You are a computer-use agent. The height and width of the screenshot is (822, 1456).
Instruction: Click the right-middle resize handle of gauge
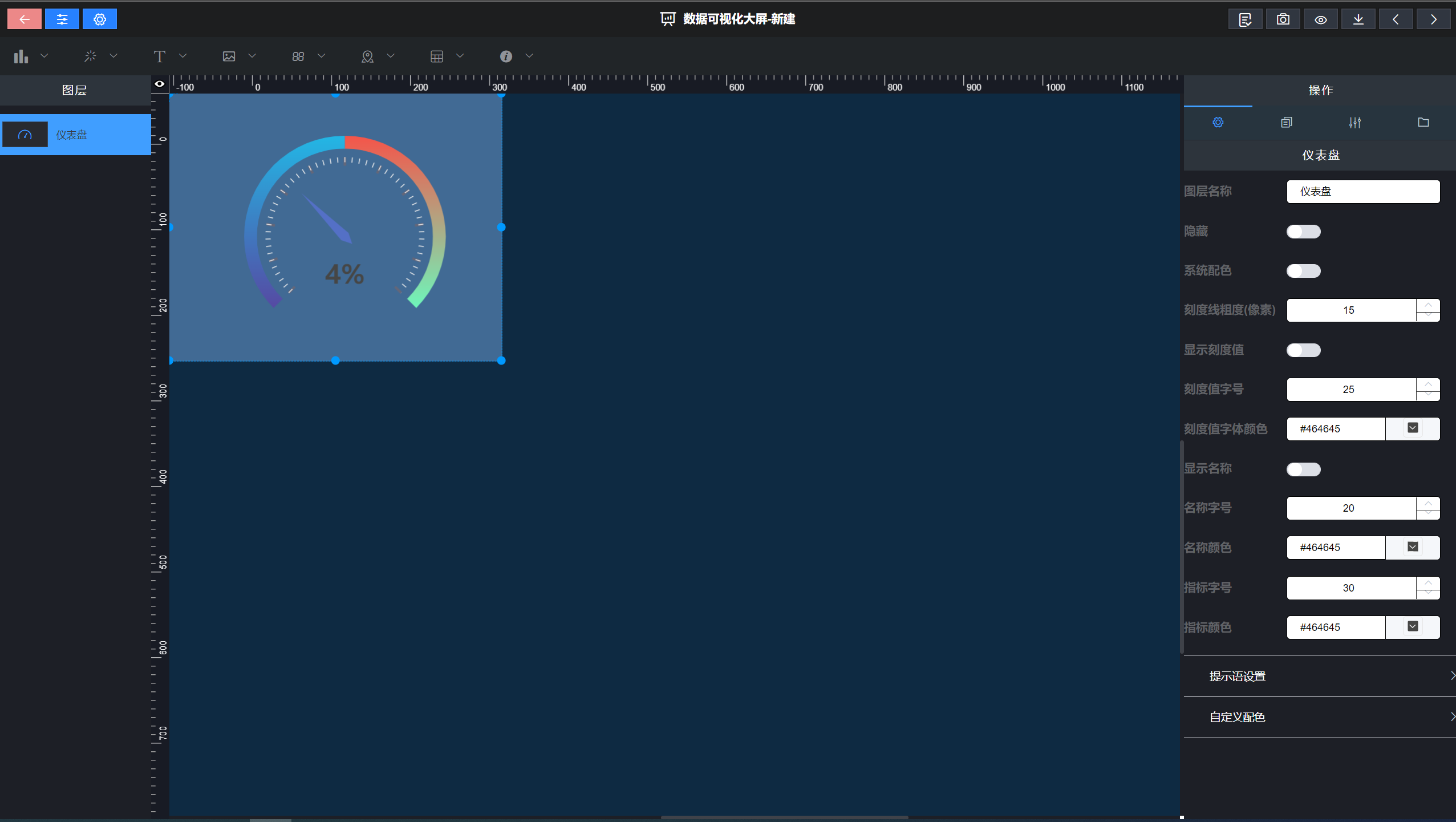click(501, 227)
